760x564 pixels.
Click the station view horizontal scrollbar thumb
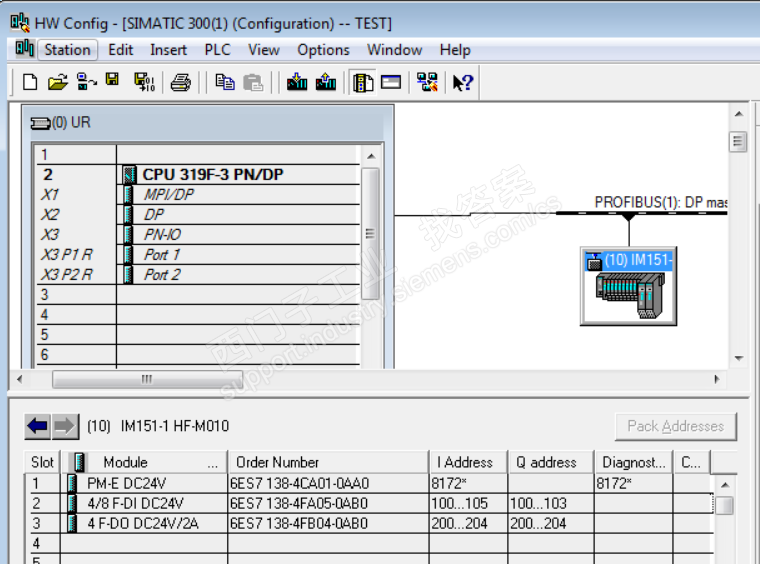pyautogui.click(x=147, y=379)
